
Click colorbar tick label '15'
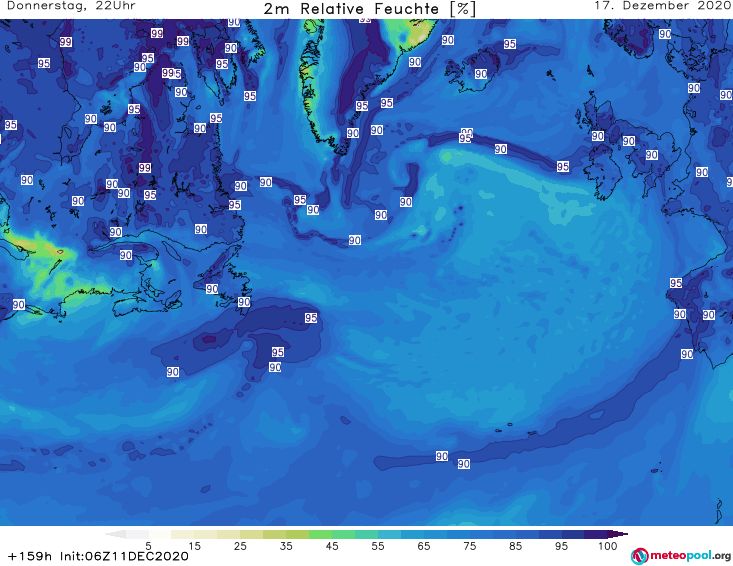194,546
